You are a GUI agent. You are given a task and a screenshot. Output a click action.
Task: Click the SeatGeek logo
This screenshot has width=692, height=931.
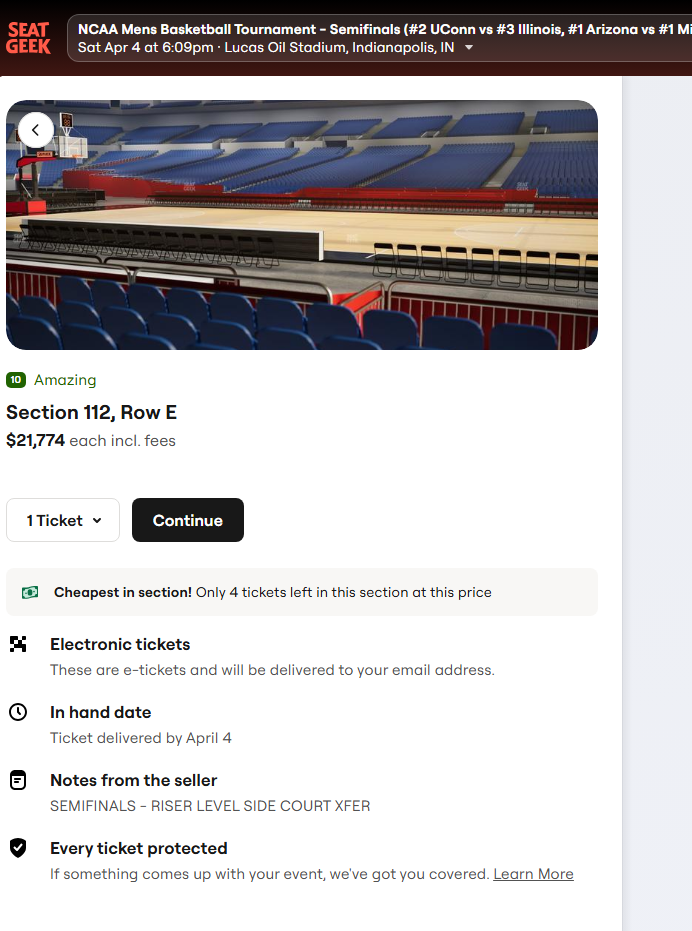(x=29, y=38)
